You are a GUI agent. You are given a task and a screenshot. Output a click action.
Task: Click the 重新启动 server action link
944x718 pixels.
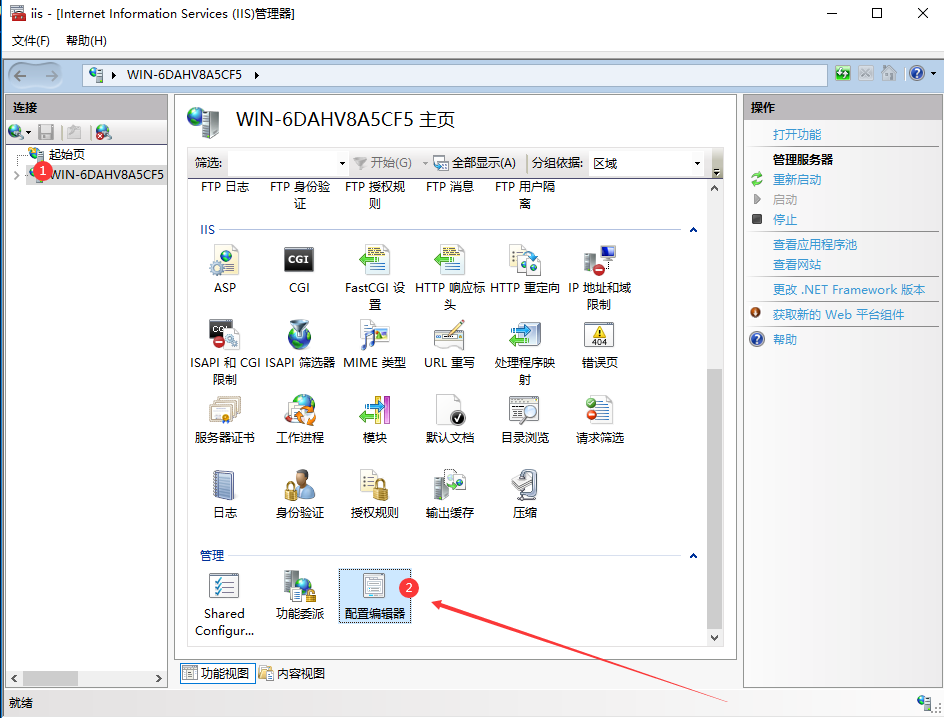click(797, 180)
